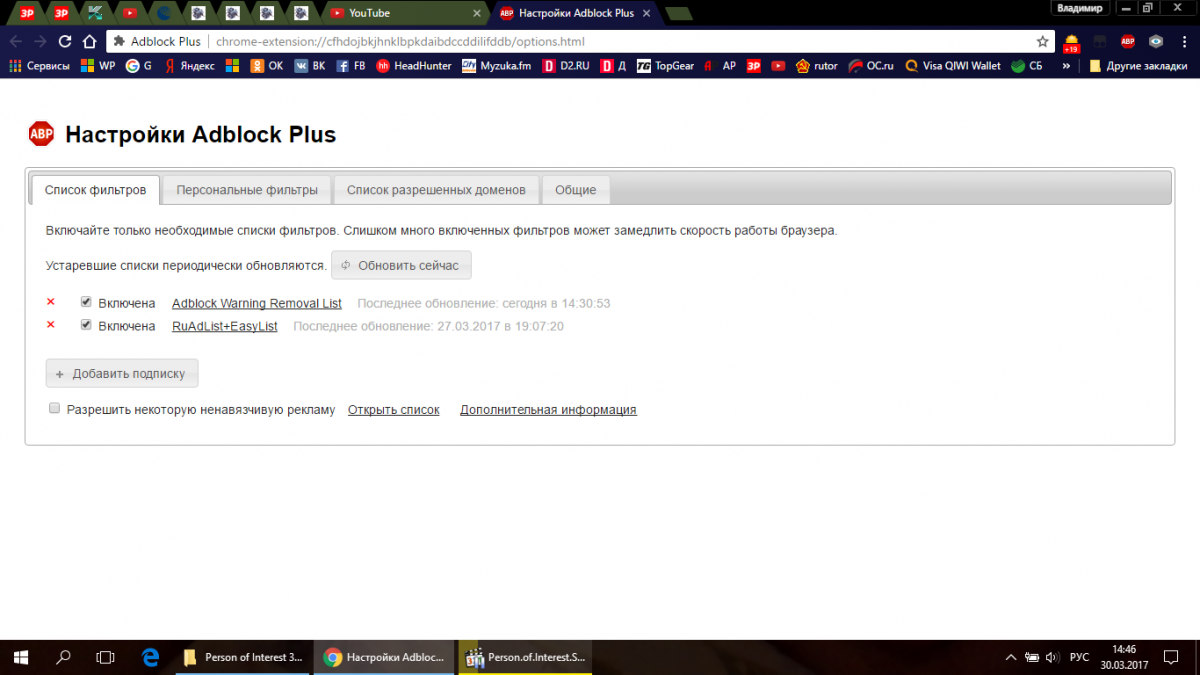Click the eye-shaped extension icon
Screen dimensions: 1200x675
[x=1156, y=42]
